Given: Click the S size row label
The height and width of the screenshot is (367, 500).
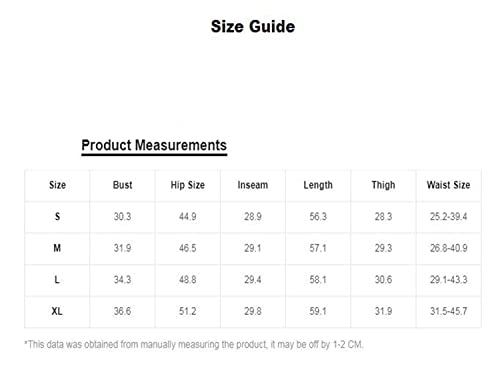Looking at the screenshot, I should point(57,217).
